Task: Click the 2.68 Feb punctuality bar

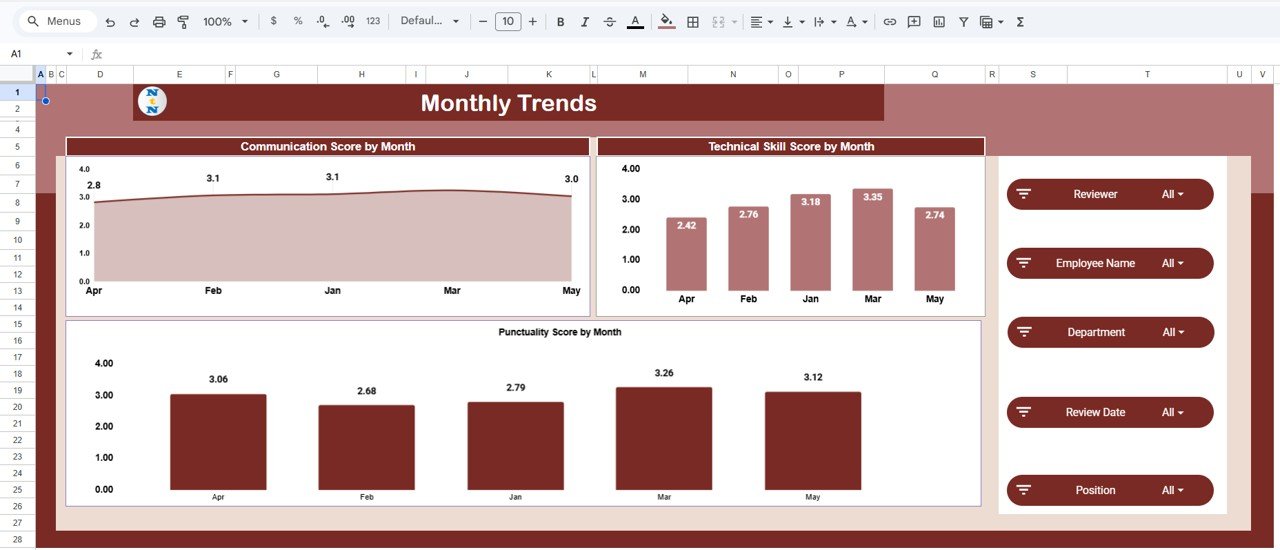Action: (x=366, y=448)
